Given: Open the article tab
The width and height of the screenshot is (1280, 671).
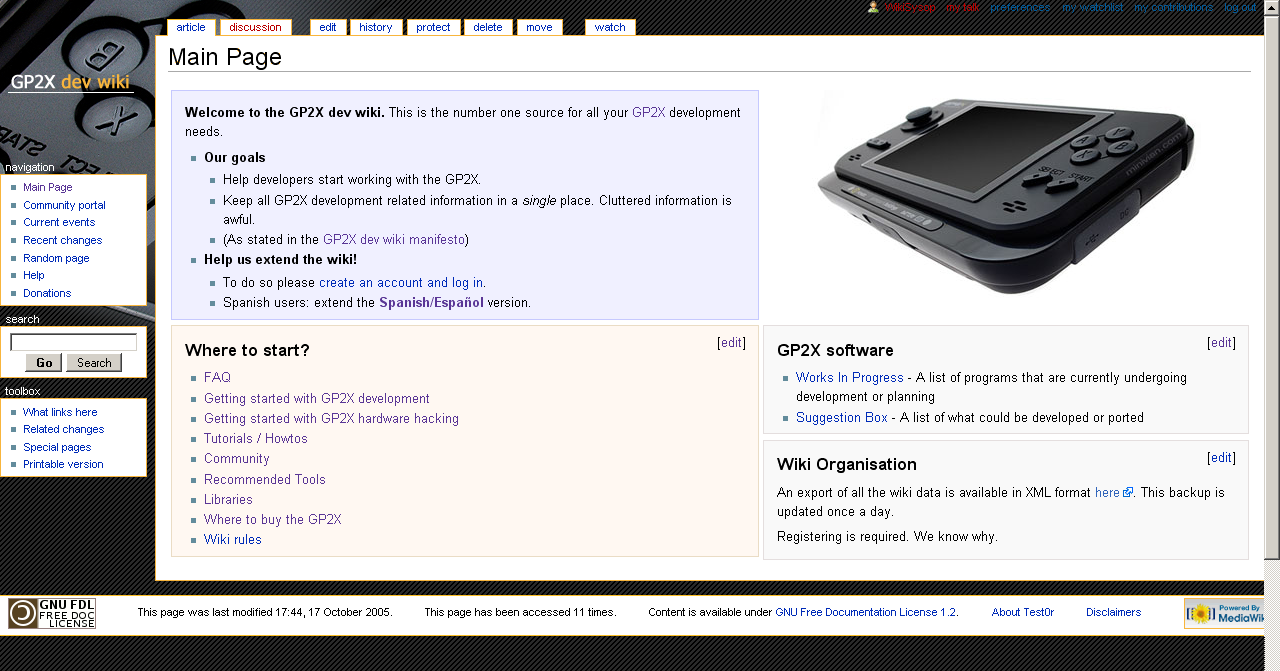Looking at the screenshot, I should (191, 27).
